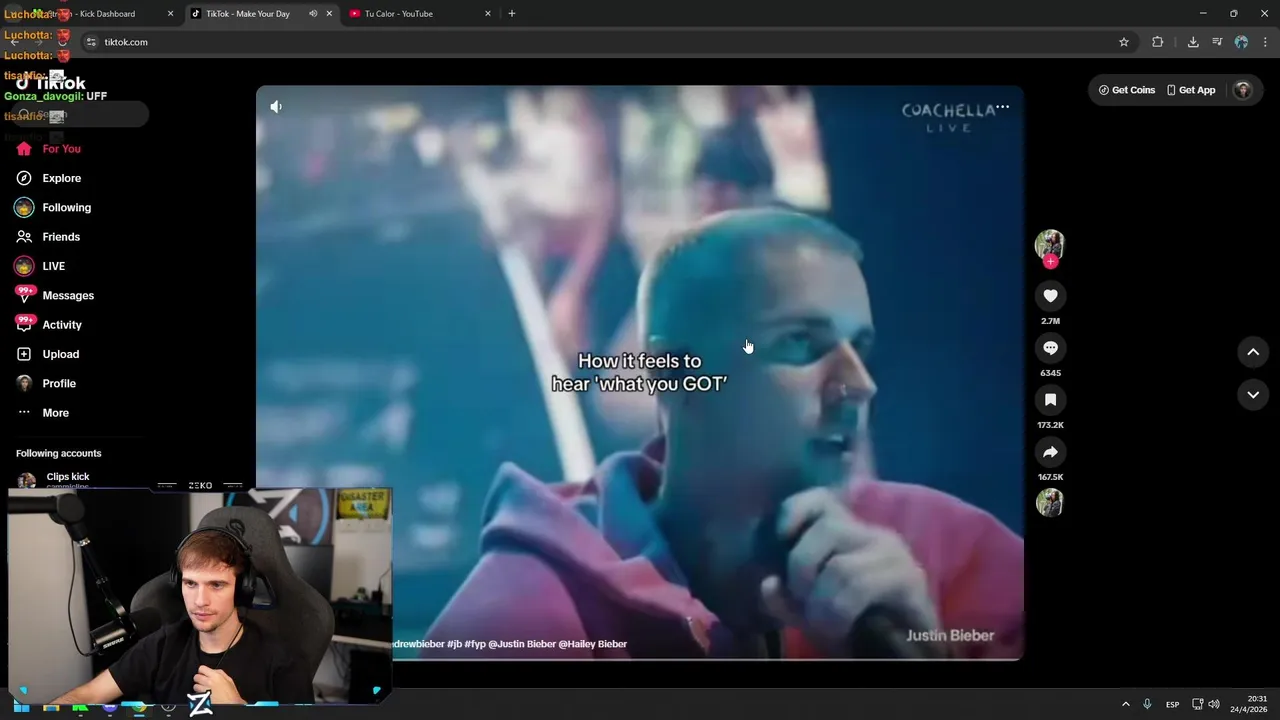This screenshot has height=720, width=1280.
Task: Go to the previous video (up chevron)
Action: (1253, 352)
